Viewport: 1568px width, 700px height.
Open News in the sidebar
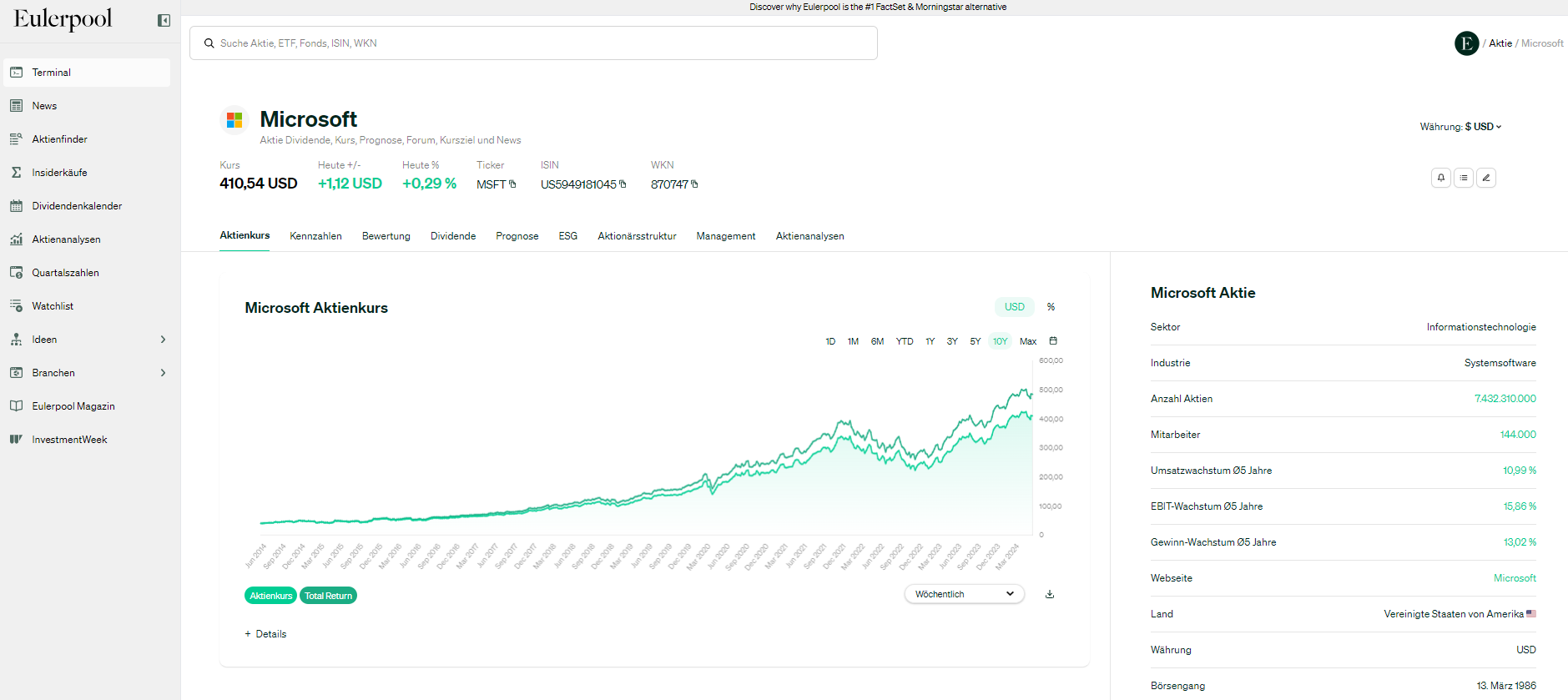click(87, 106)
